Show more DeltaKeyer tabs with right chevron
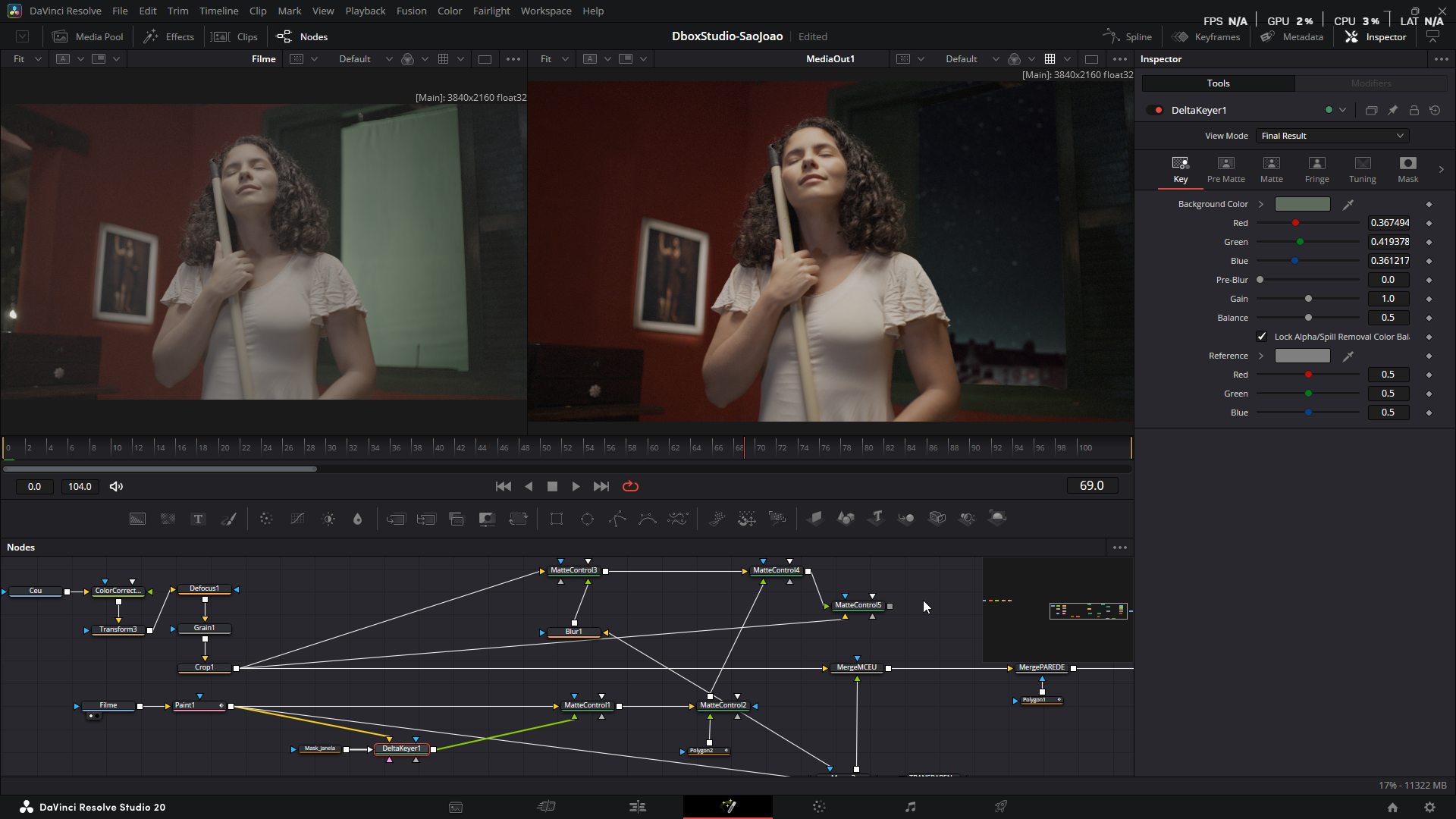The height and width of the screenshot is (819, 1456). (x=1441, y=170)
